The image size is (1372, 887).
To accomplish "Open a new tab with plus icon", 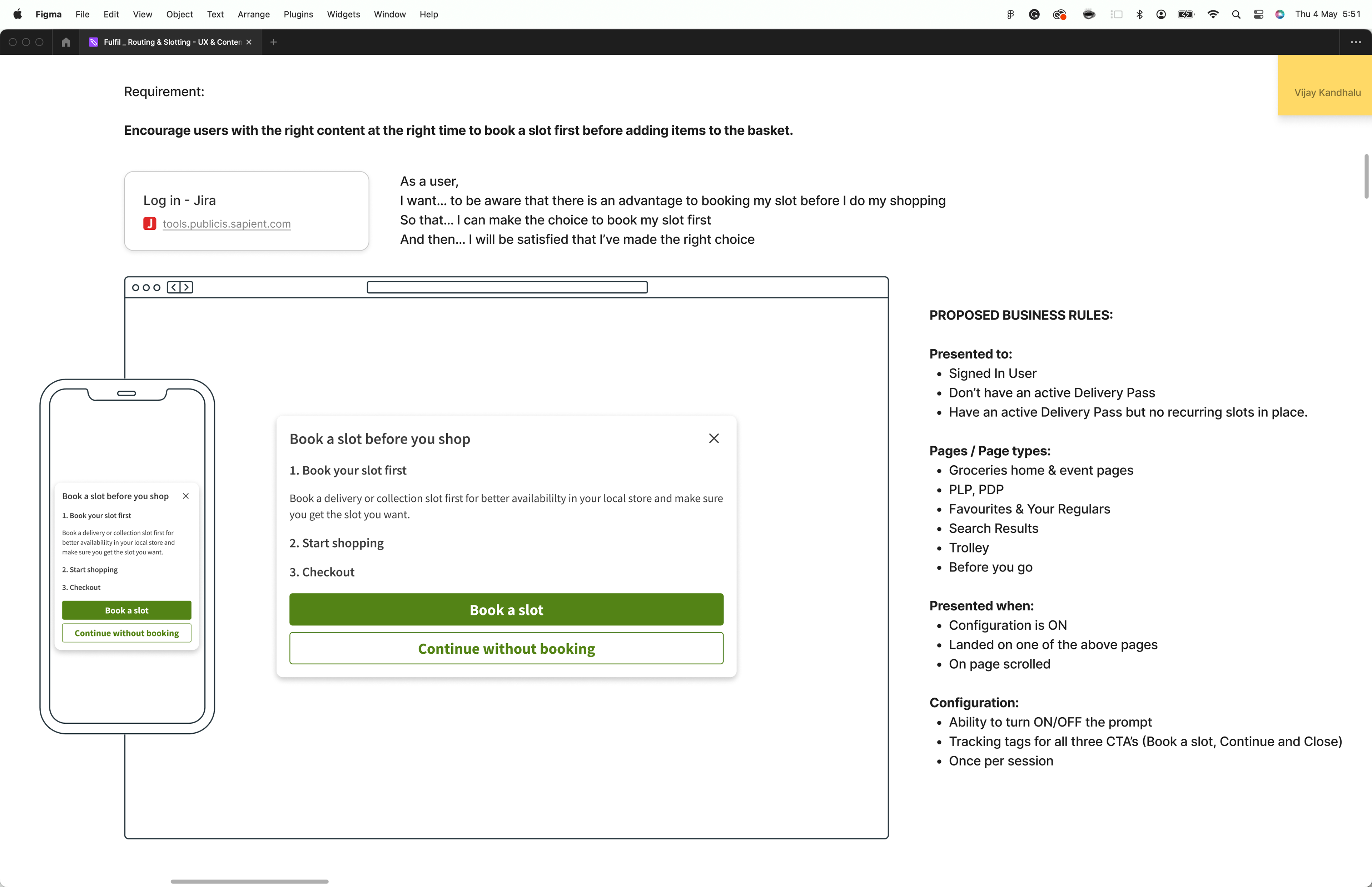I will point(273,42).
